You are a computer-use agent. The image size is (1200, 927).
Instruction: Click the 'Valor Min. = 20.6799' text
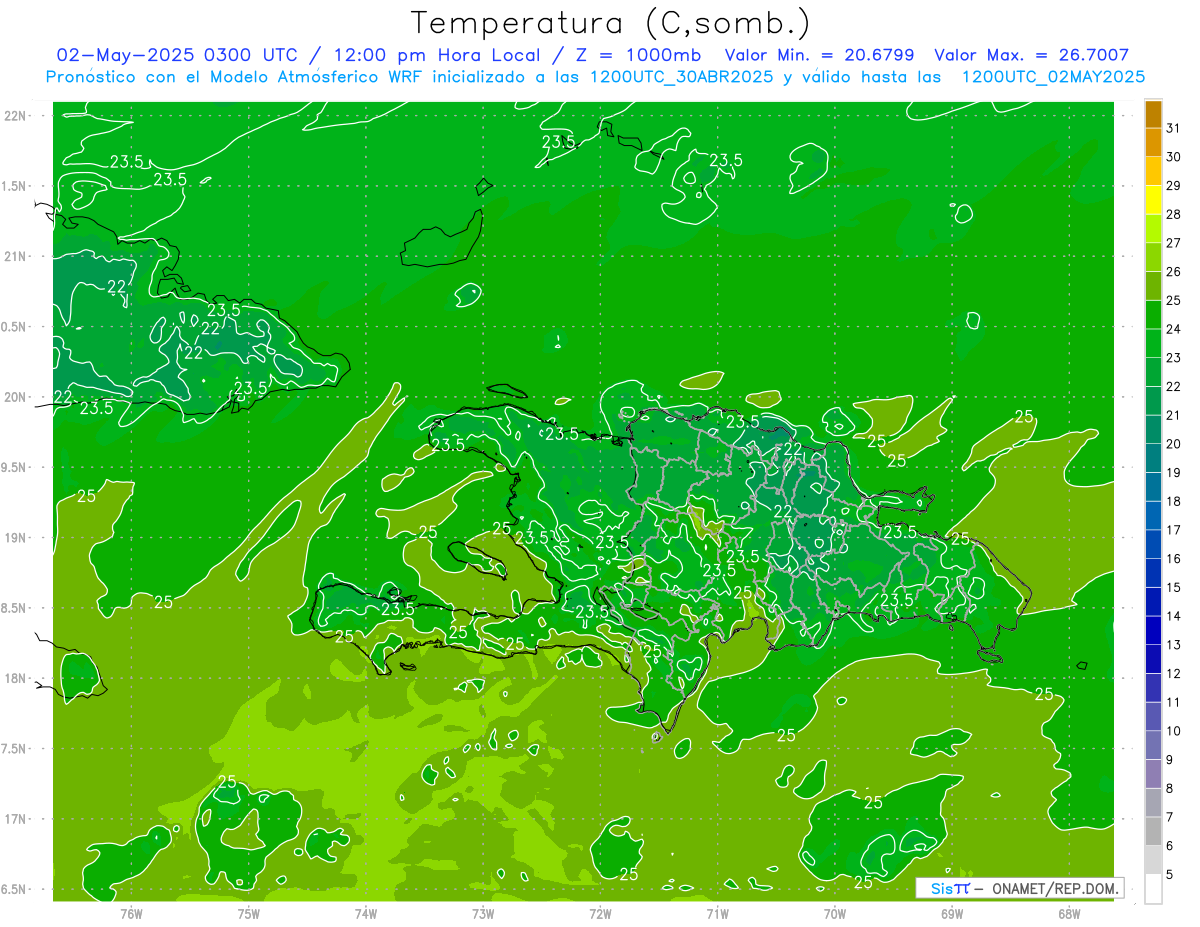click(821, 55)
